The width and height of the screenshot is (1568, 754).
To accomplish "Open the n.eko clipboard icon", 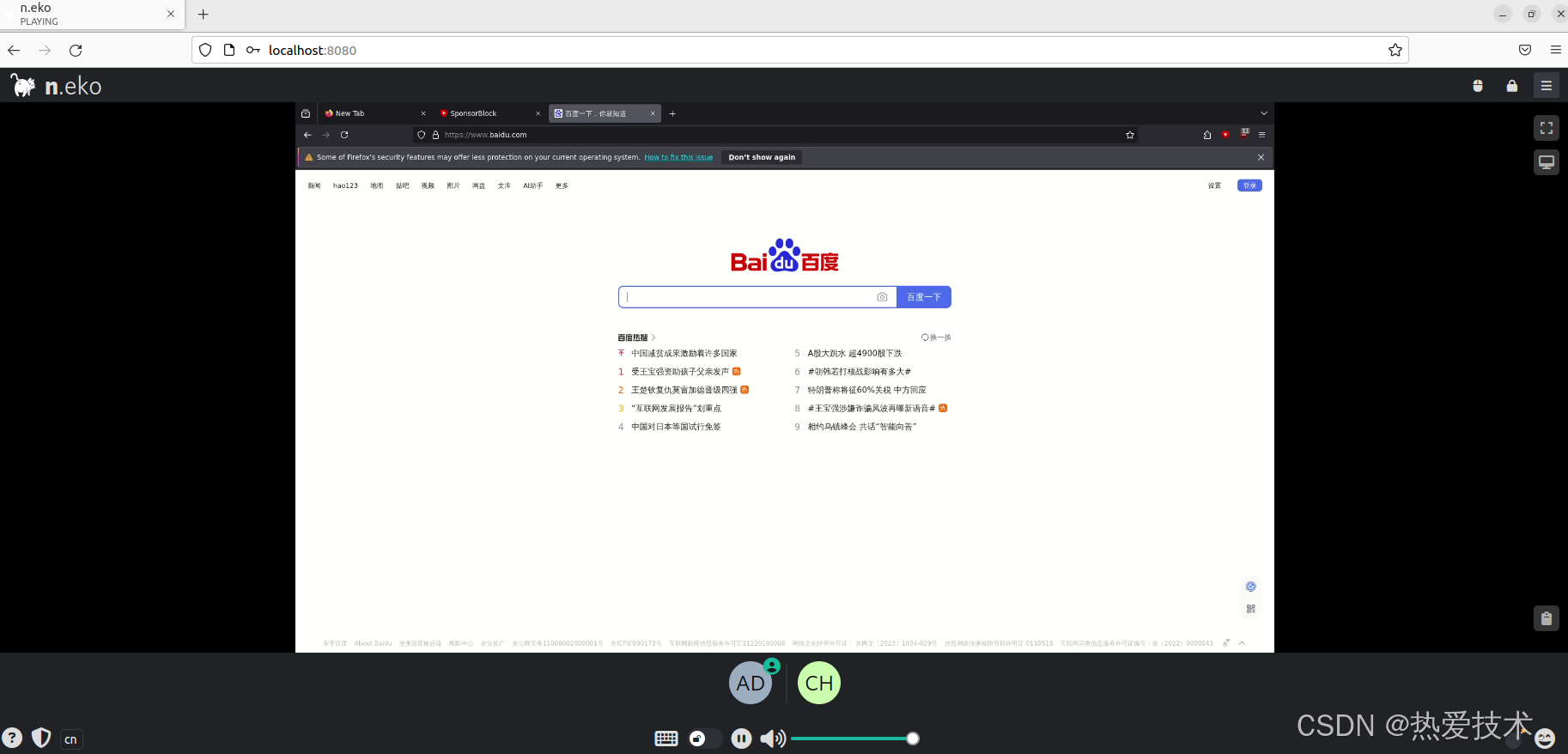I will point(1547,618).
